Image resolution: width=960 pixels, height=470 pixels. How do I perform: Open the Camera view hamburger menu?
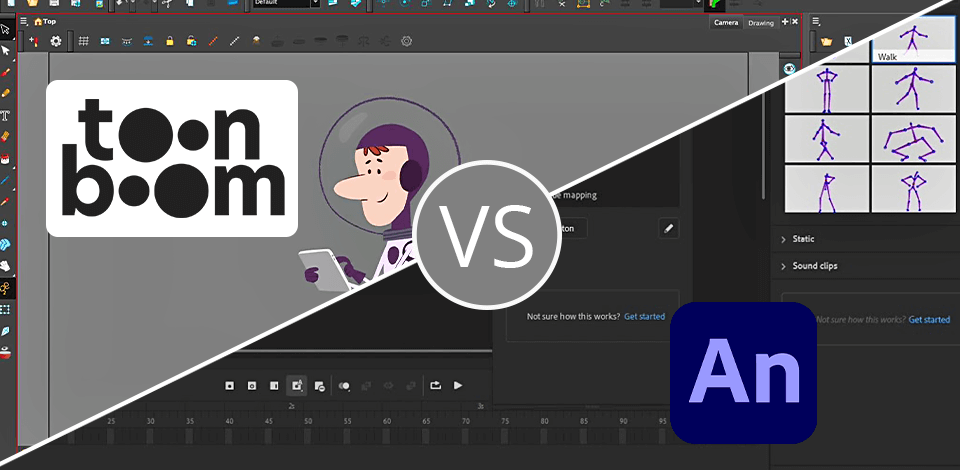(23, 21)
